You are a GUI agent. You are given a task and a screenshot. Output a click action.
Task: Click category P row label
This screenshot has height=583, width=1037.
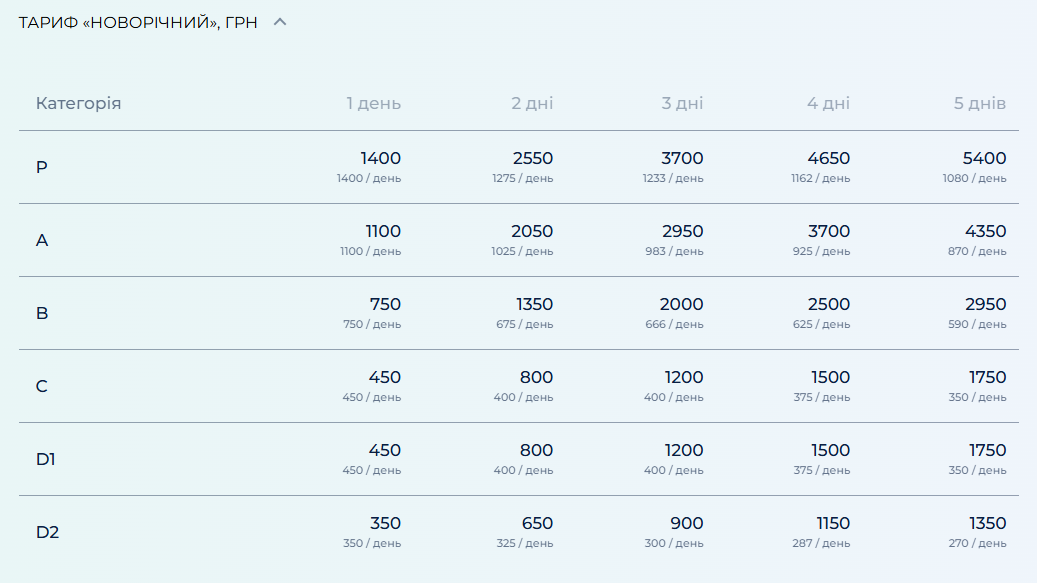[x=42, y=167]
